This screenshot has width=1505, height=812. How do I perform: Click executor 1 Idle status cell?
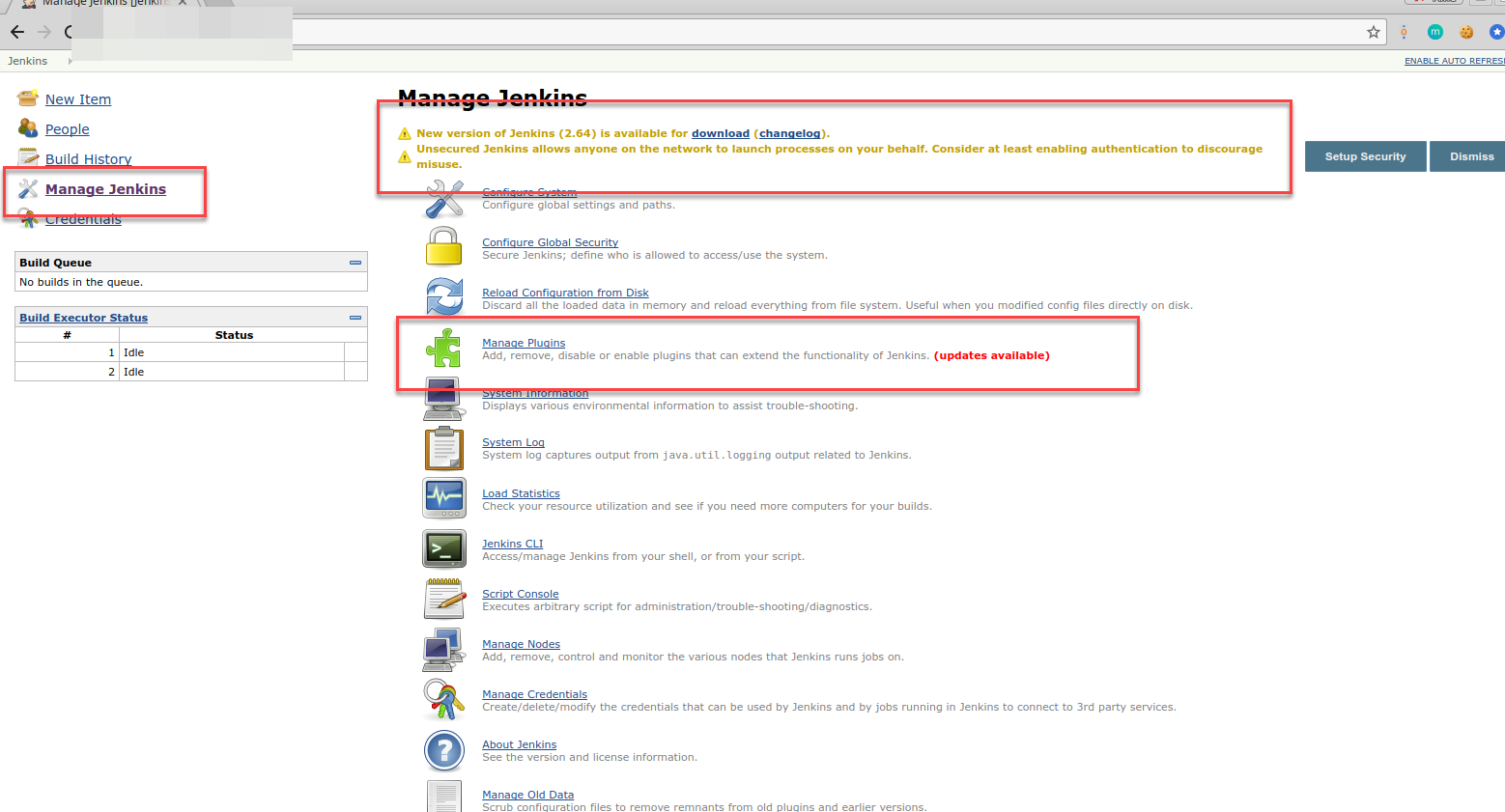point(232,352)
